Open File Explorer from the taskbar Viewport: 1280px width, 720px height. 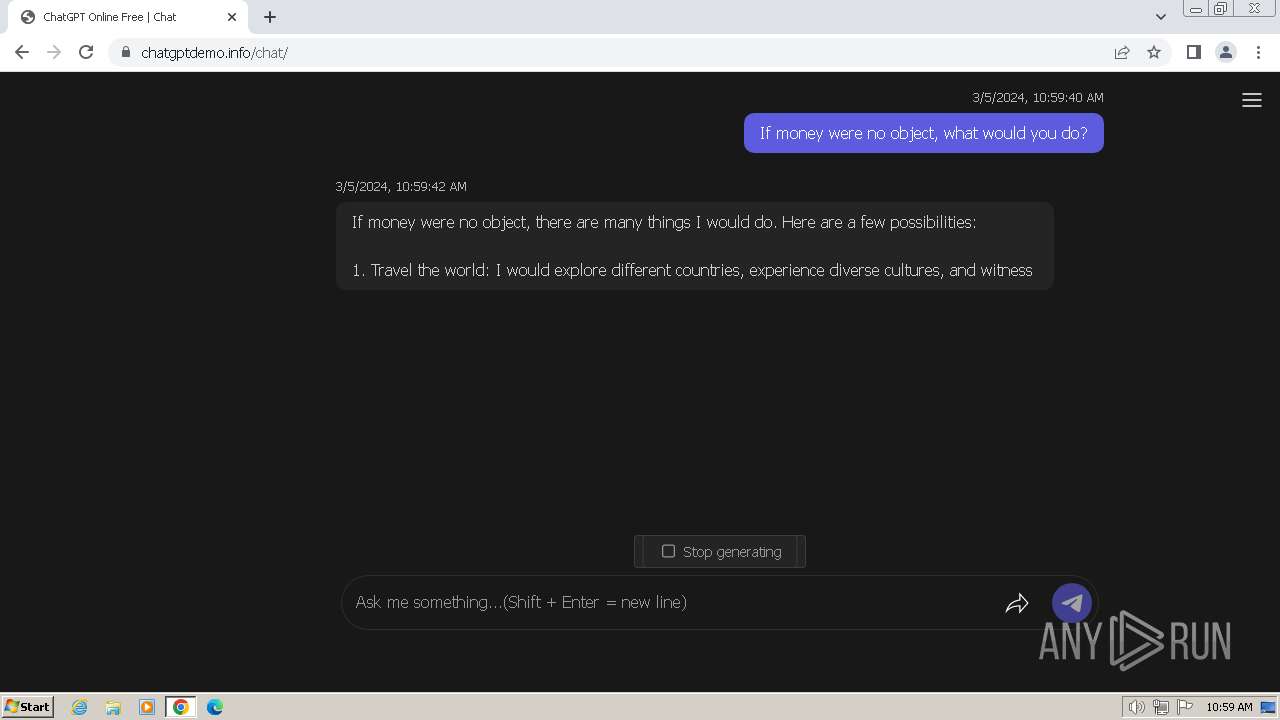tap(113, 707)
